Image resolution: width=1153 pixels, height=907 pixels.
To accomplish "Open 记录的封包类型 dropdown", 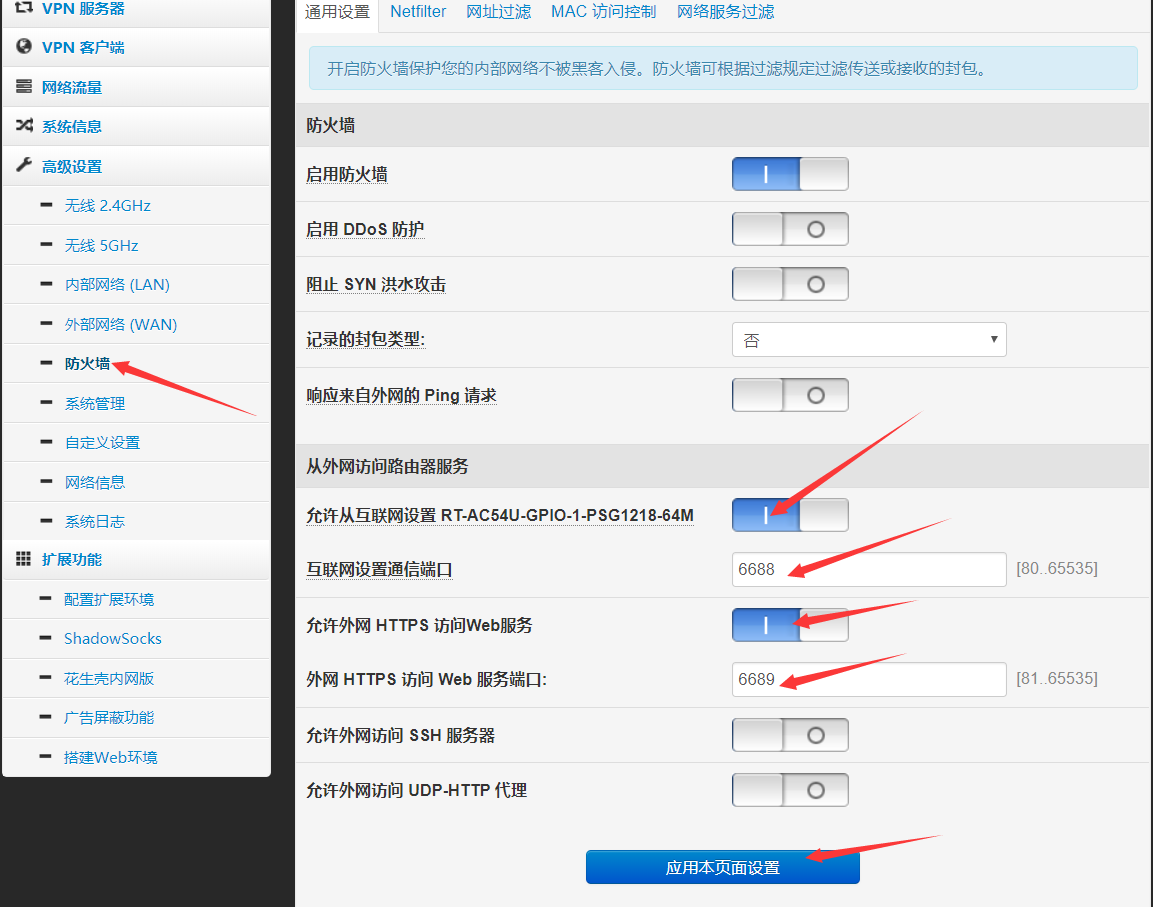I will point(869,340).
